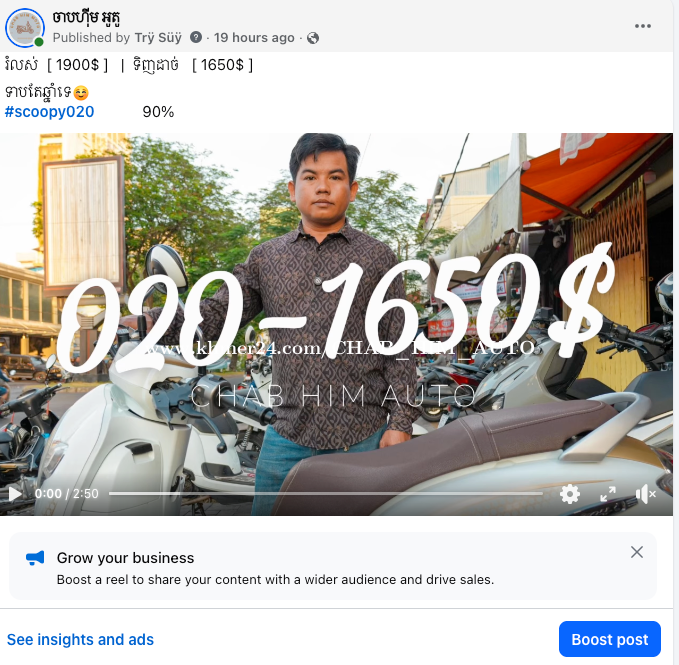Viewport: 679px width, 665px height.
Task: Click the video progress bar
Action: tap(325, 493)
